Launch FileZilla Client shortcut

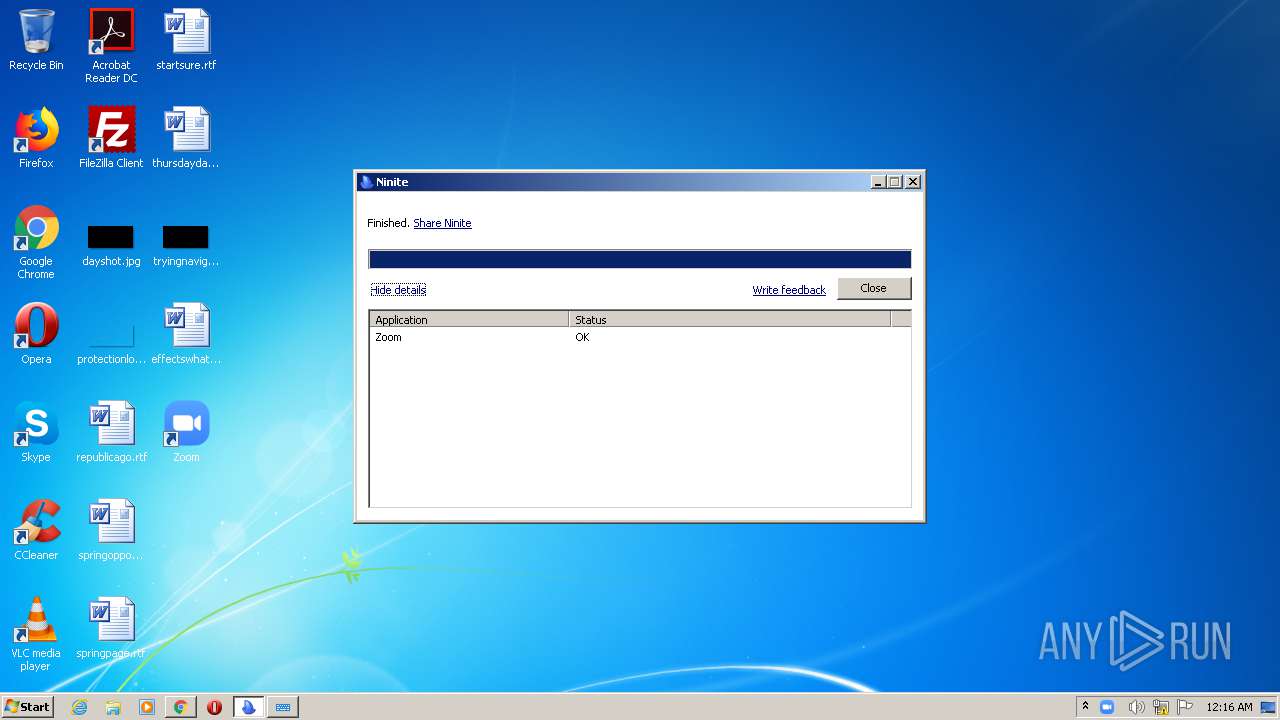[111, 138]
